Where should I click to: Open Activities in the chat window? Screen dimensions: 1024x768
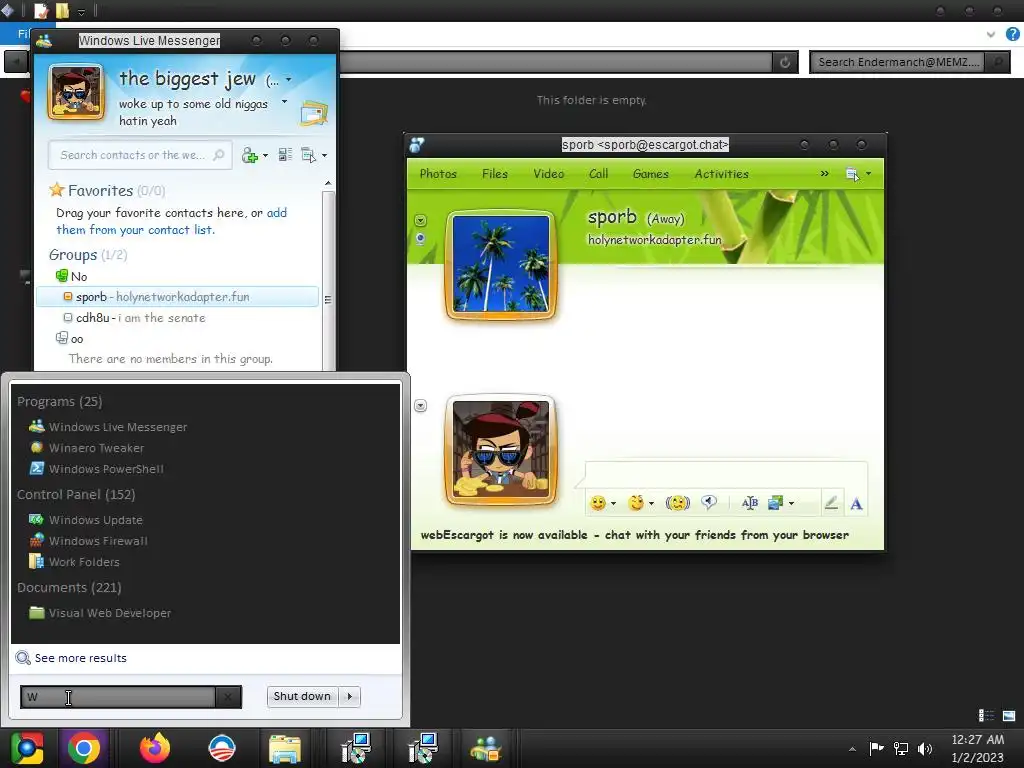(x=721, y=174)
